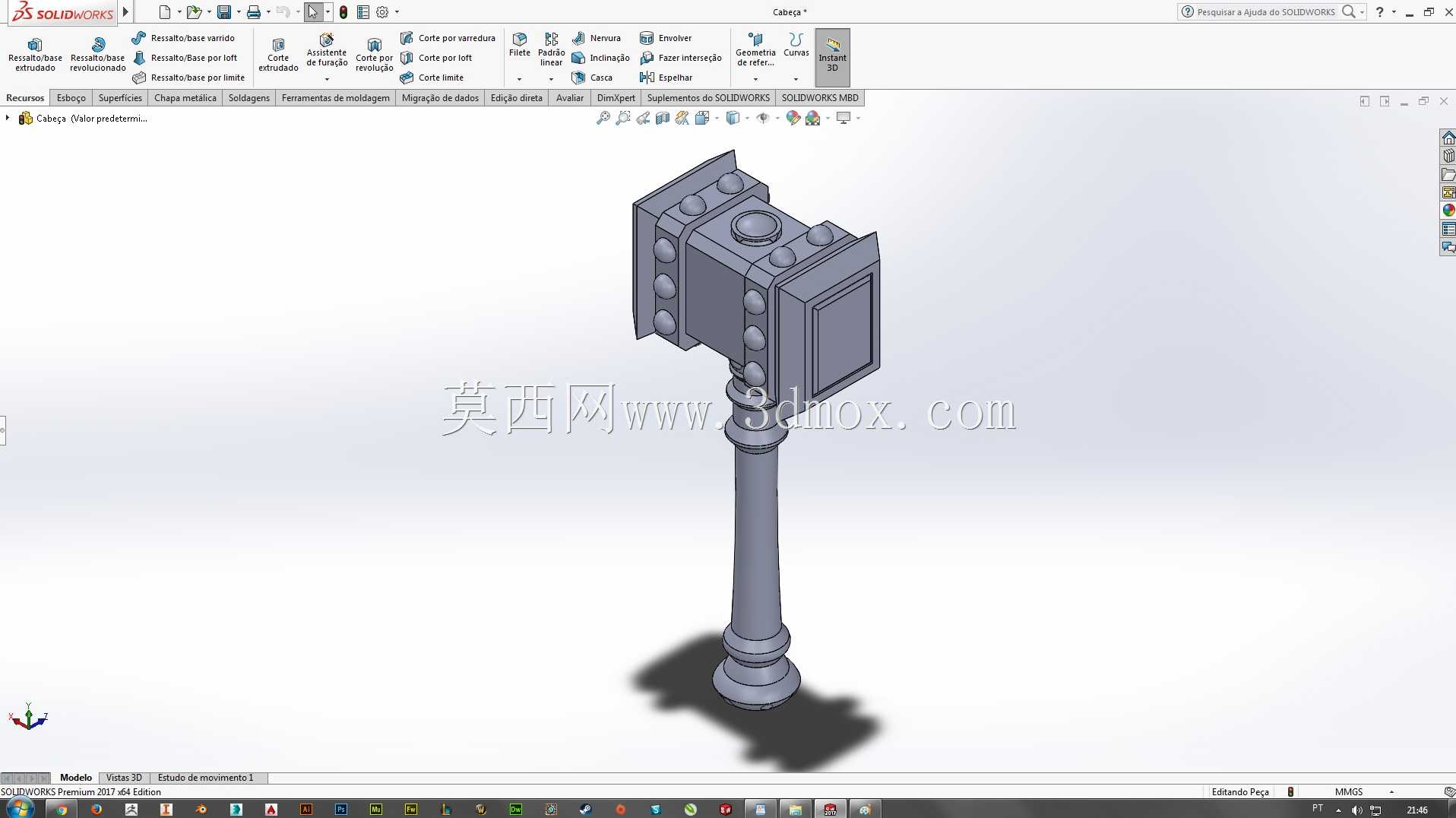Click Steam taskbar icon
Viewport: 1456px width, 818px height.
586,810
